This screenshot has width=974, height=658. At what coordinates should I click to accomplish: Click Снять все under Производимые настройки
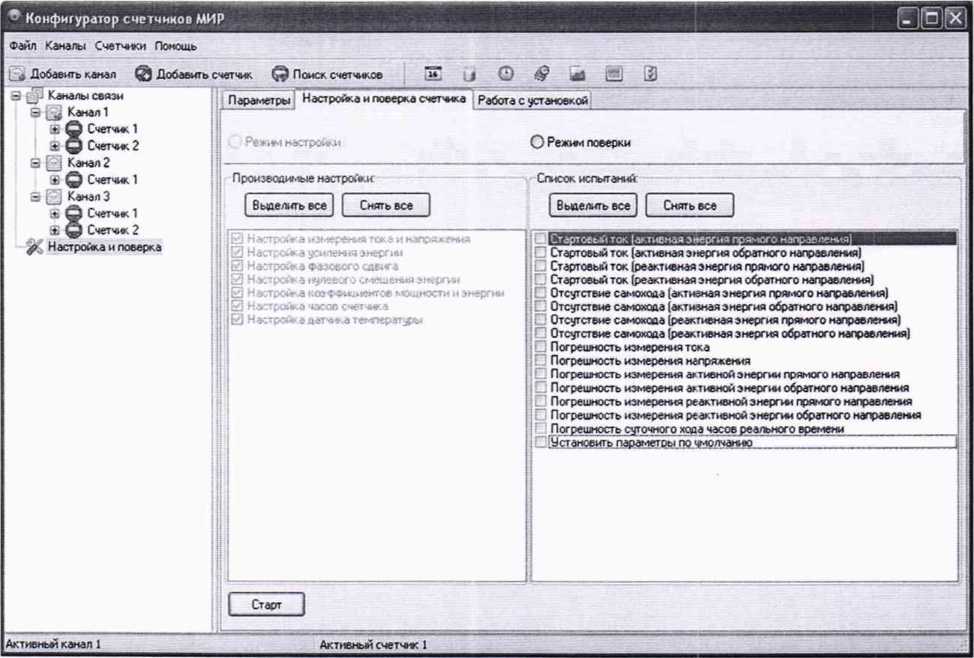coord(386,205)
